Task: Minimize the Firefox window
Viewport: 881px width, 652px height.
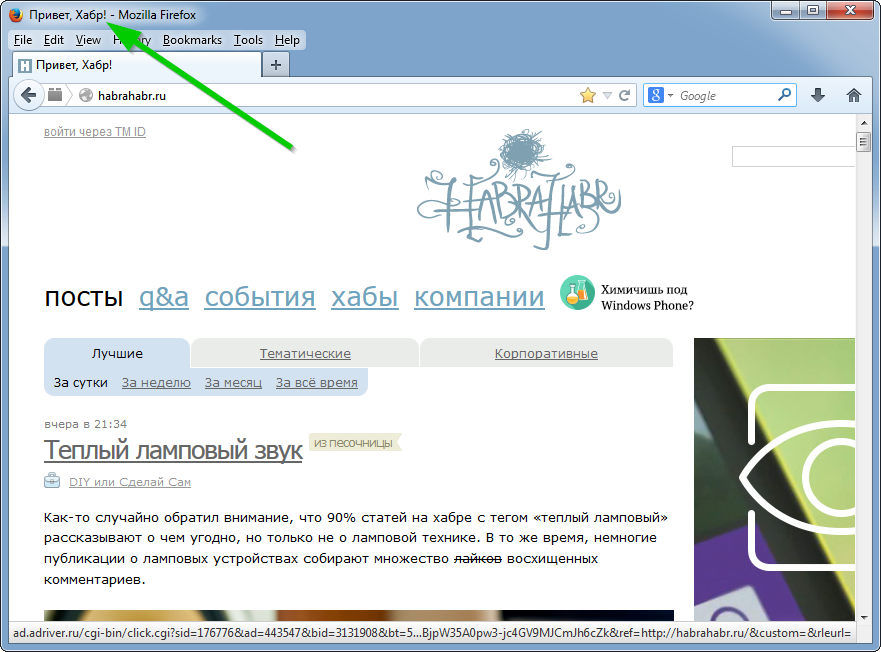Action: coord(785,11)
